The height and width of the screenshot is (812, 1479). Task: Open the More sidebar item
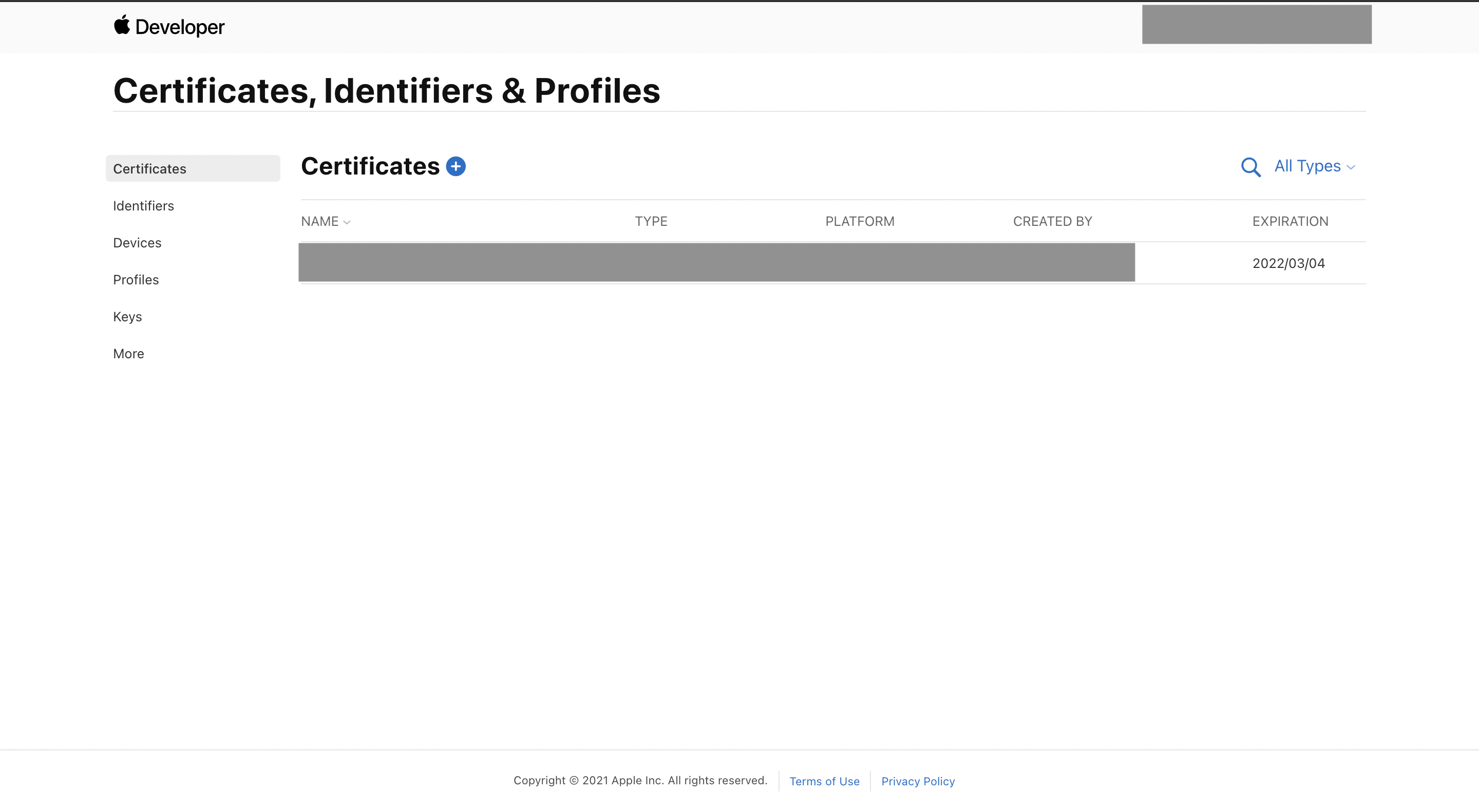pos(128,354)
